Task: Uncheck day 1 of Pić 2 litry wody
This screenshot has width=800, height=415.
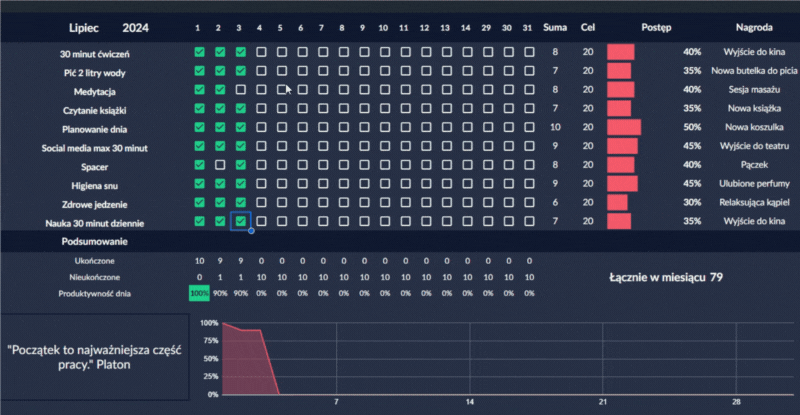Action: point(199,71)
